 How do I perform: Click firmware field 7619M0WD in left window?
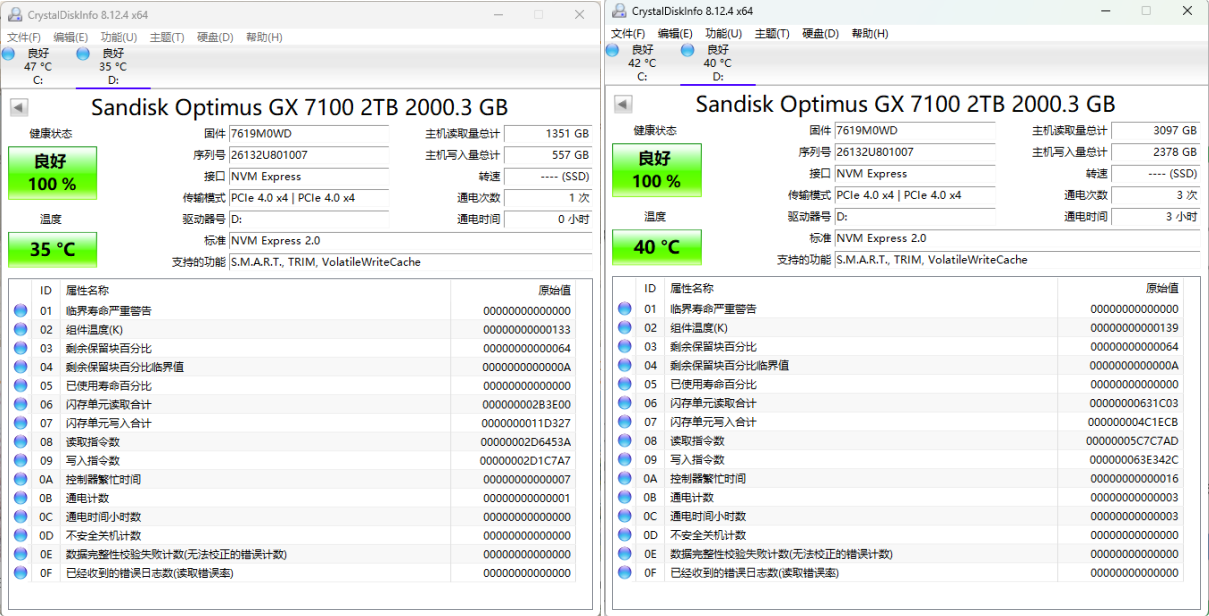tap(309, 133)
